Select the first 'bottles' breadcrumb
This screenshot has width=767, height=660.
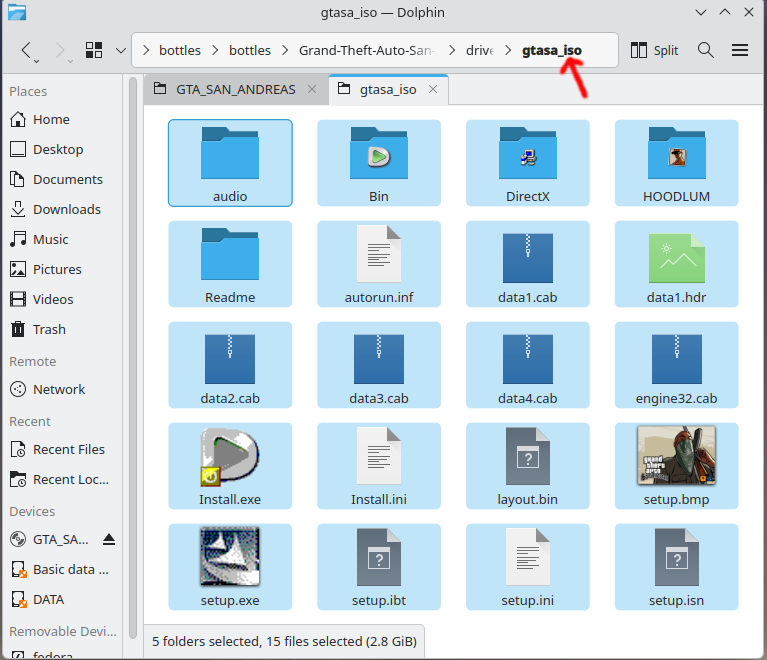coord(180,50)
